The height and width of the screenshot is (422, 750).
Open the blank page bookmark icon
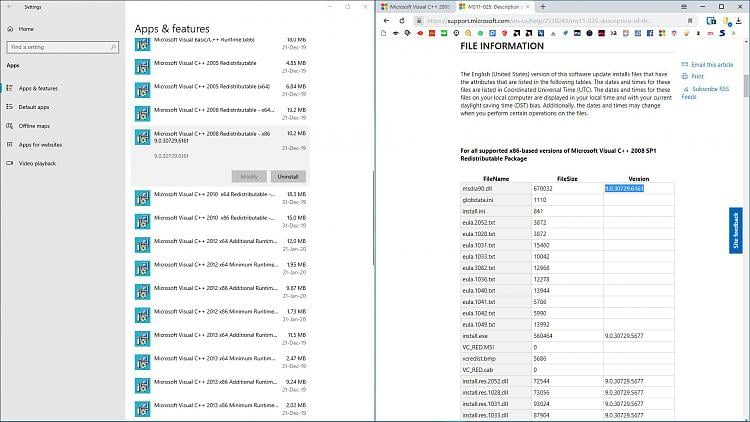coord(384,33)
